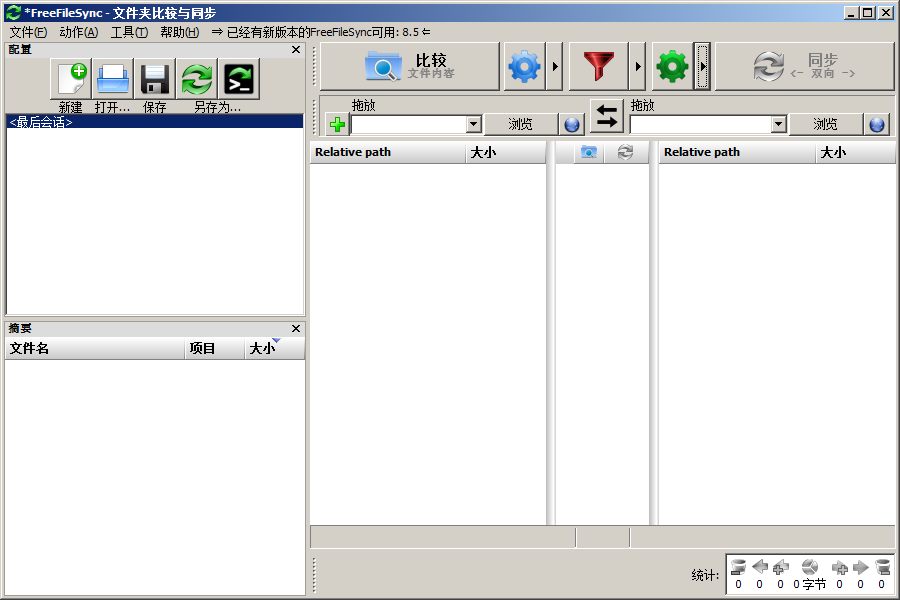The width and height of the screenshot is (900, 600).
Task: Click left grid 大小 column header
Action: coord(506,152)
